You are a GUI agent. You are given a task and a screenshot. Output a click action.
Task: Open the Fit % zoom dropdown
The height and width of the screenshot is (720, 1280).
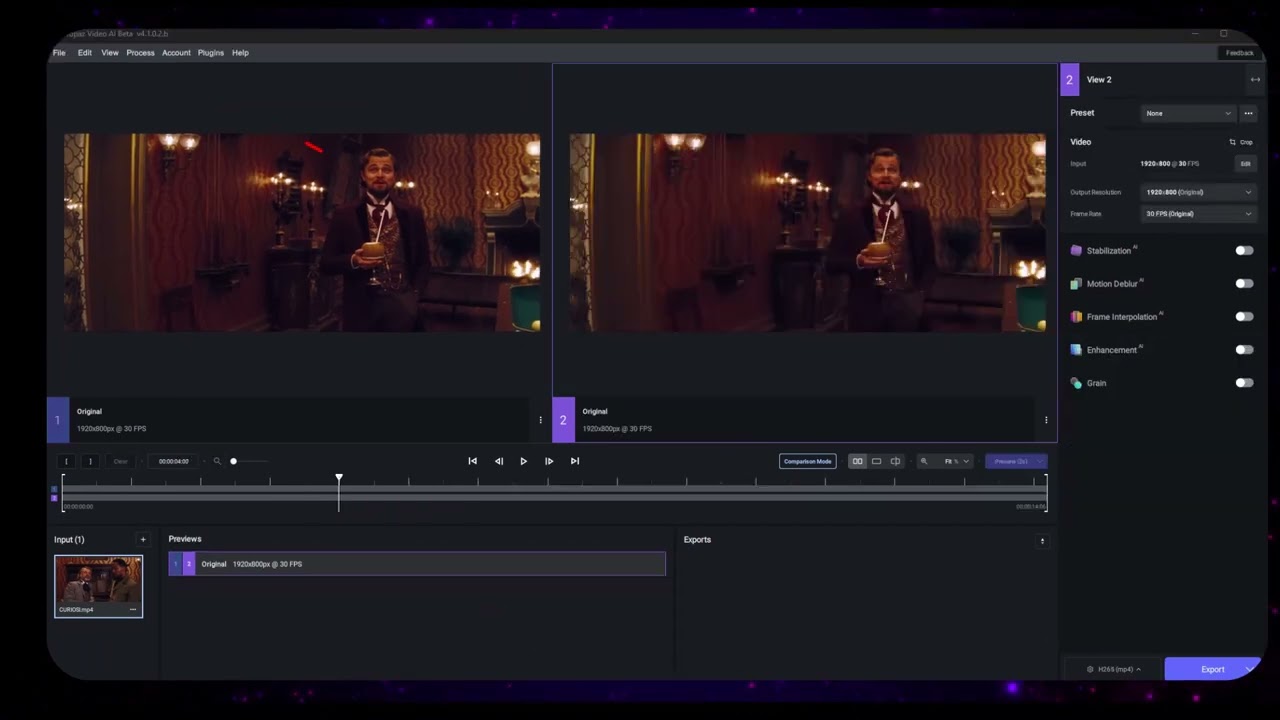tap(955, 461)
